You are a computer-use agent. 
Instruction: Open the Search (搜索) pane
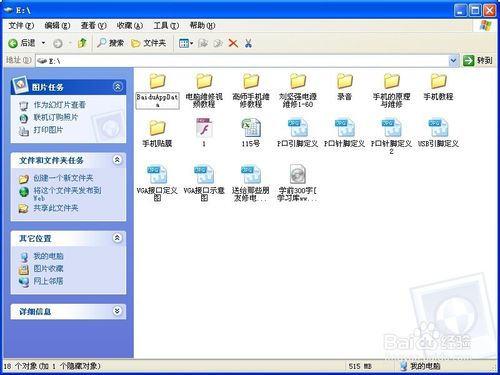point(110,43)
